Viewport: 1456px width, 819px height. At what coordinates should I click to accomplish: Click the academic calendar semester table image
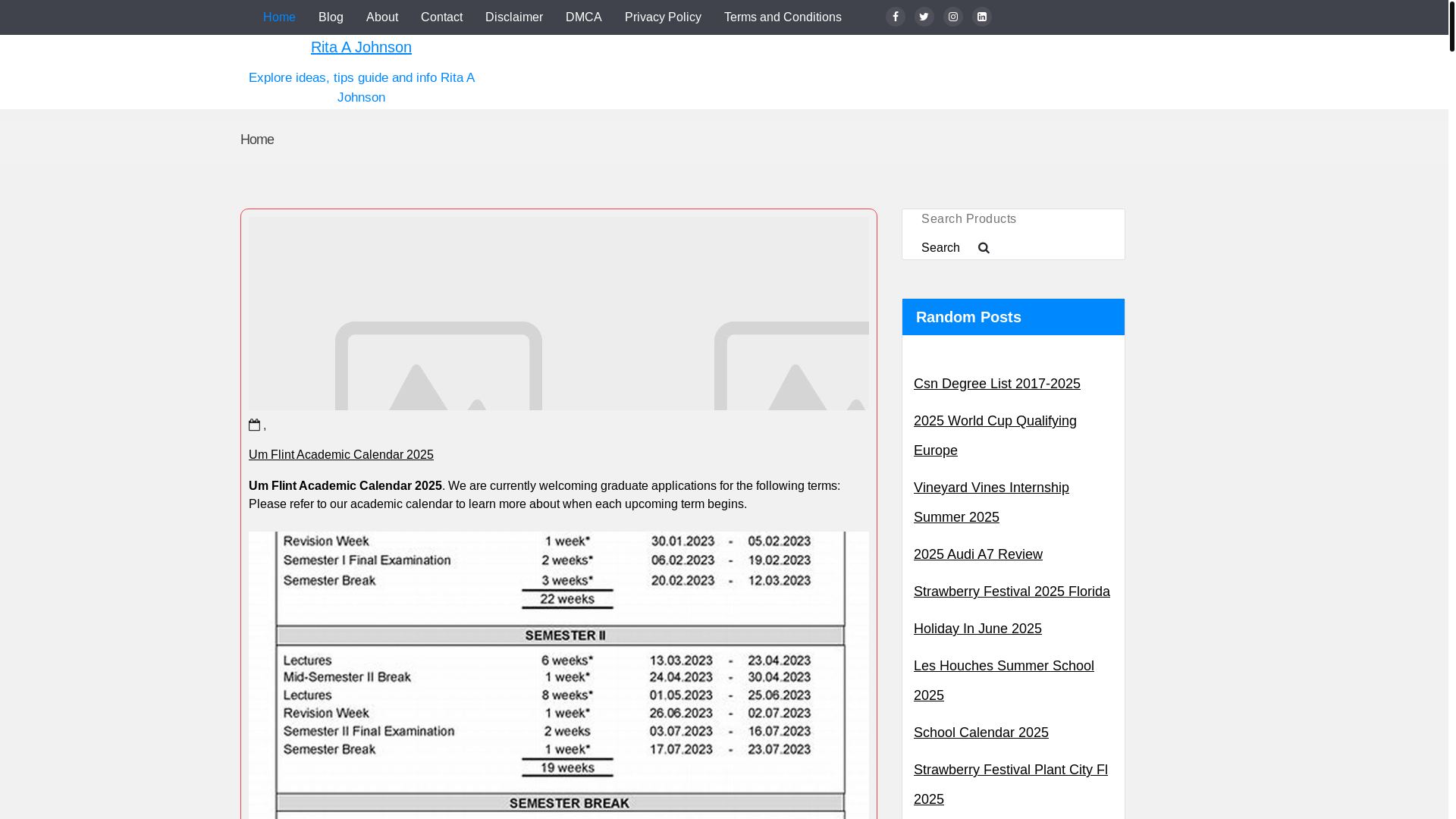559,675
